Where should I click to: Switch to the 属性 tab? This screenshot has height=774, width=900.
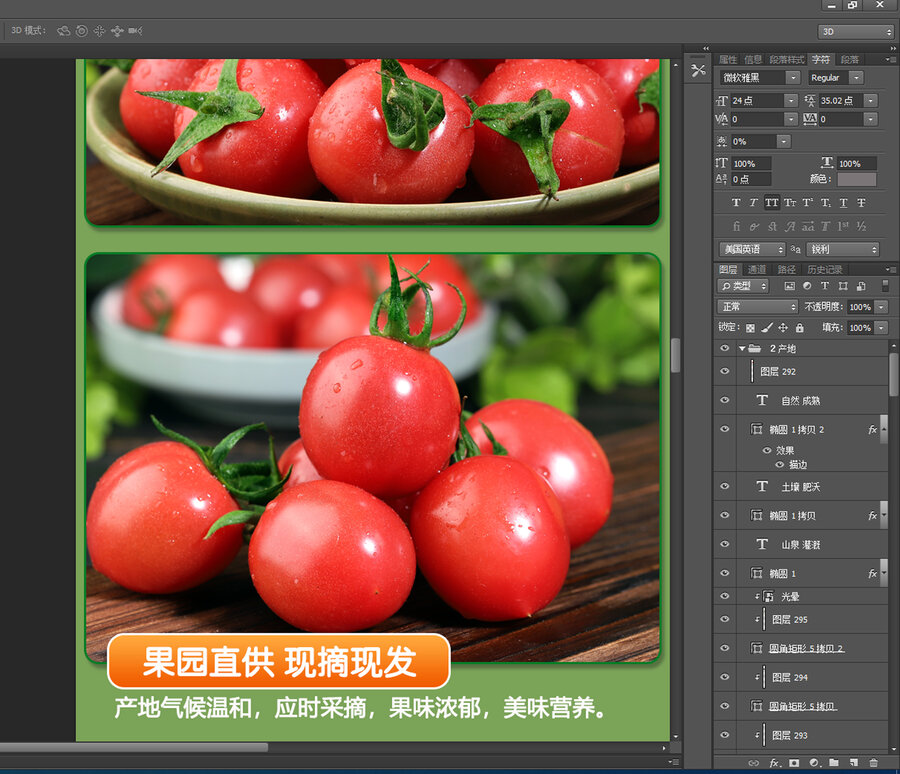tap(728, 59)
